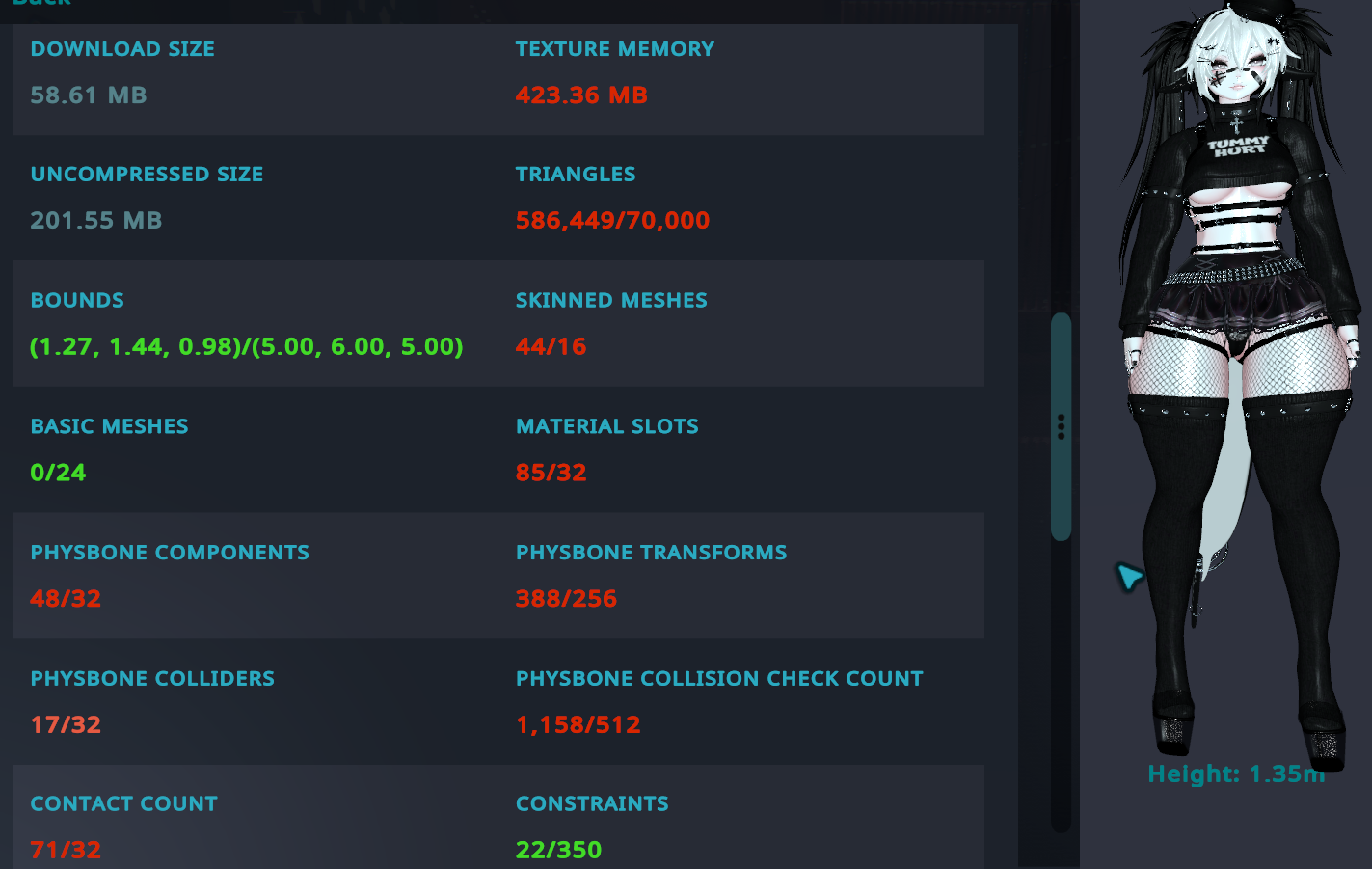Select the 586,449/70,000 triangle count value
Viewport: 1372px width, 869px height.
612,221
